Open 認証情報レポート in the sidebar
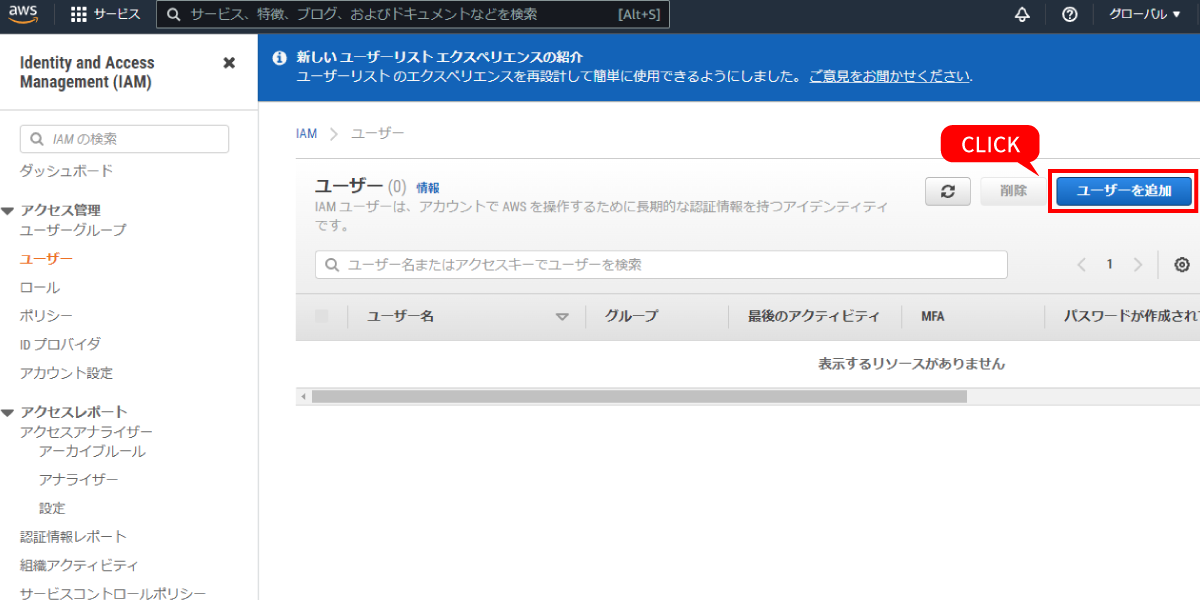 [x=73, y=537]
